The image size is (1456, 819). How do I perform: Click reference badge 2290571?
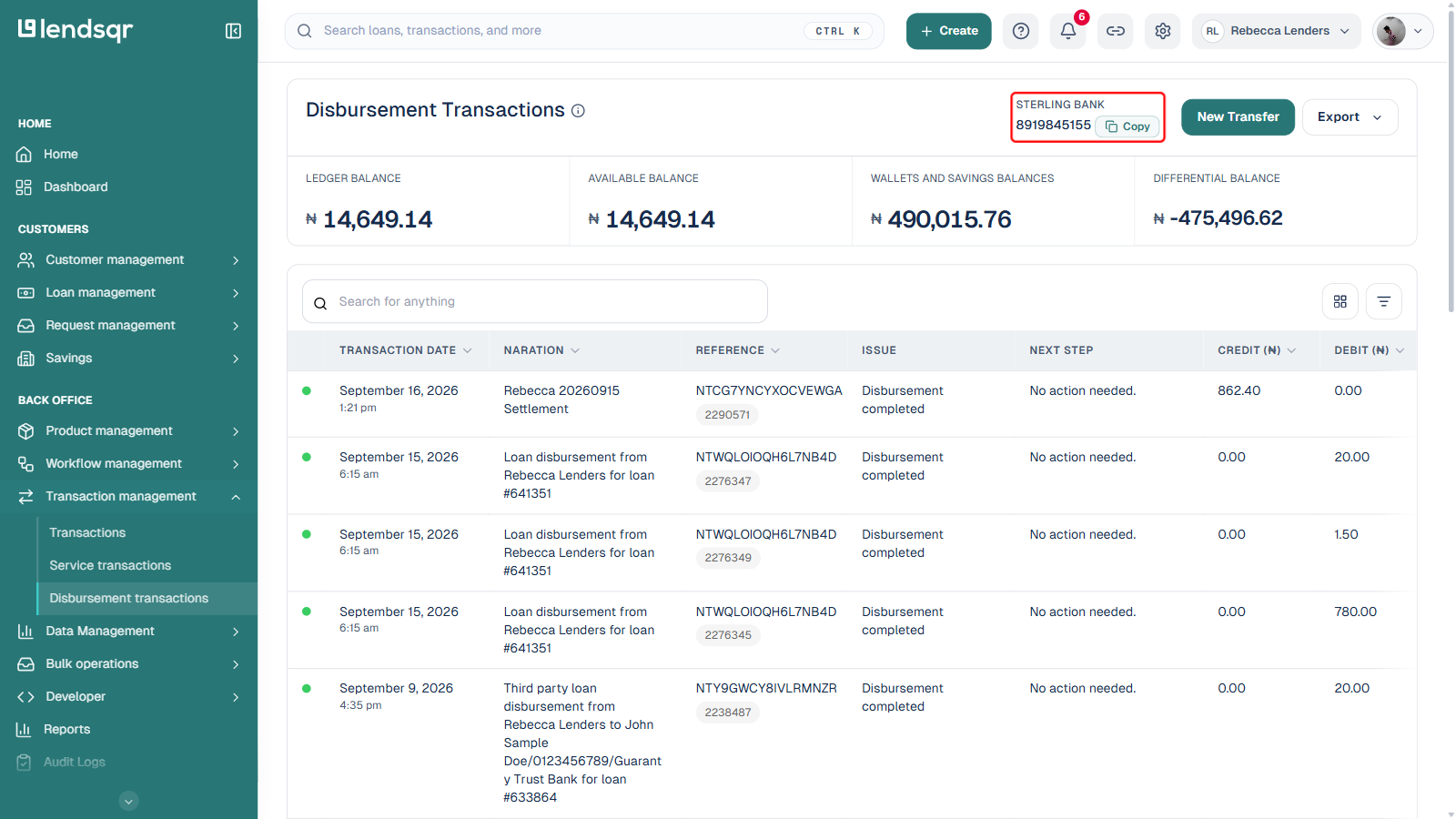click(x=727, y=415)
